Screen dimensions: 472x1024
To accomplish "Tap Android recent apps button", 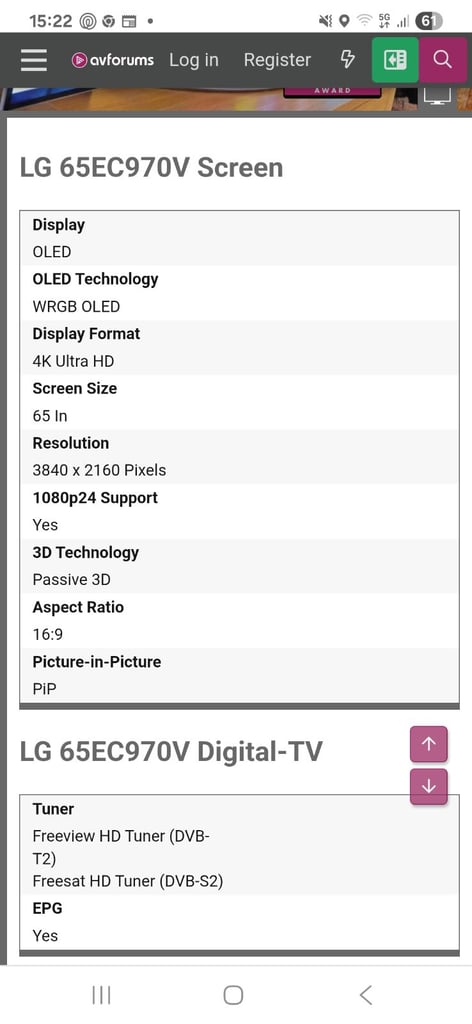I will [x=101, y=995].
